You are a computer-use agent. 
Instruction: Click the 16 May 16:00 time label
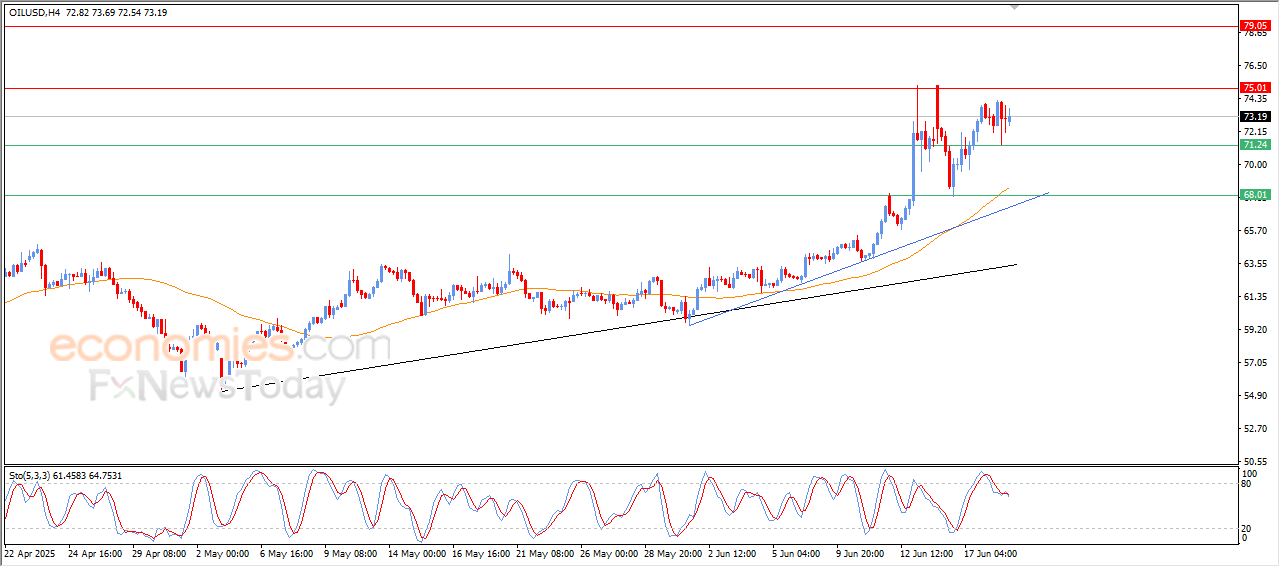coord(480,552)
